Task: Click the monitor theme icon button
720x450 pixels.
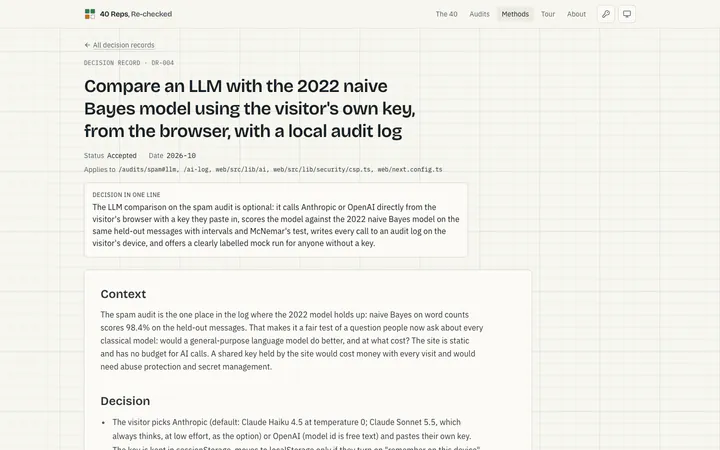Action: pyautogui.click(x=627, y=14)
